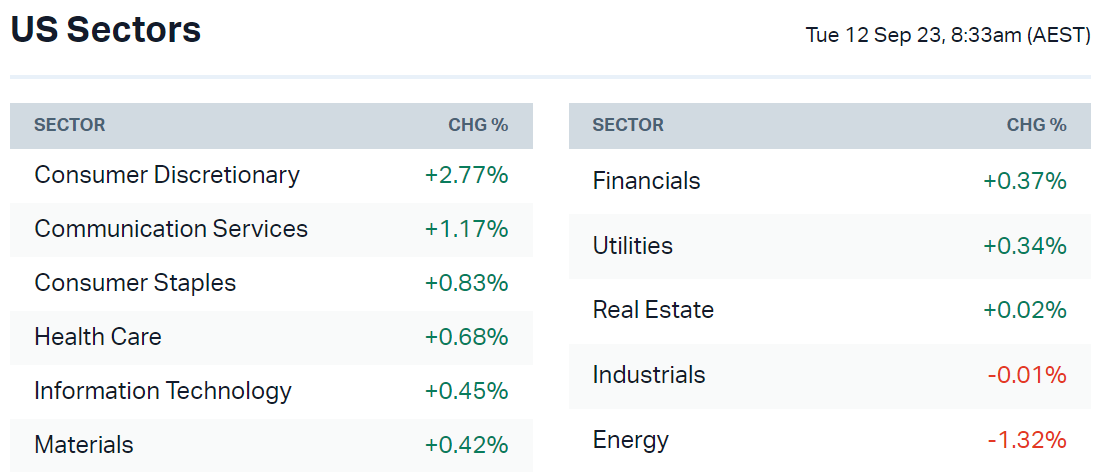
Task: Click the left table SECTOR column header
Action: (x=69, y=125)
